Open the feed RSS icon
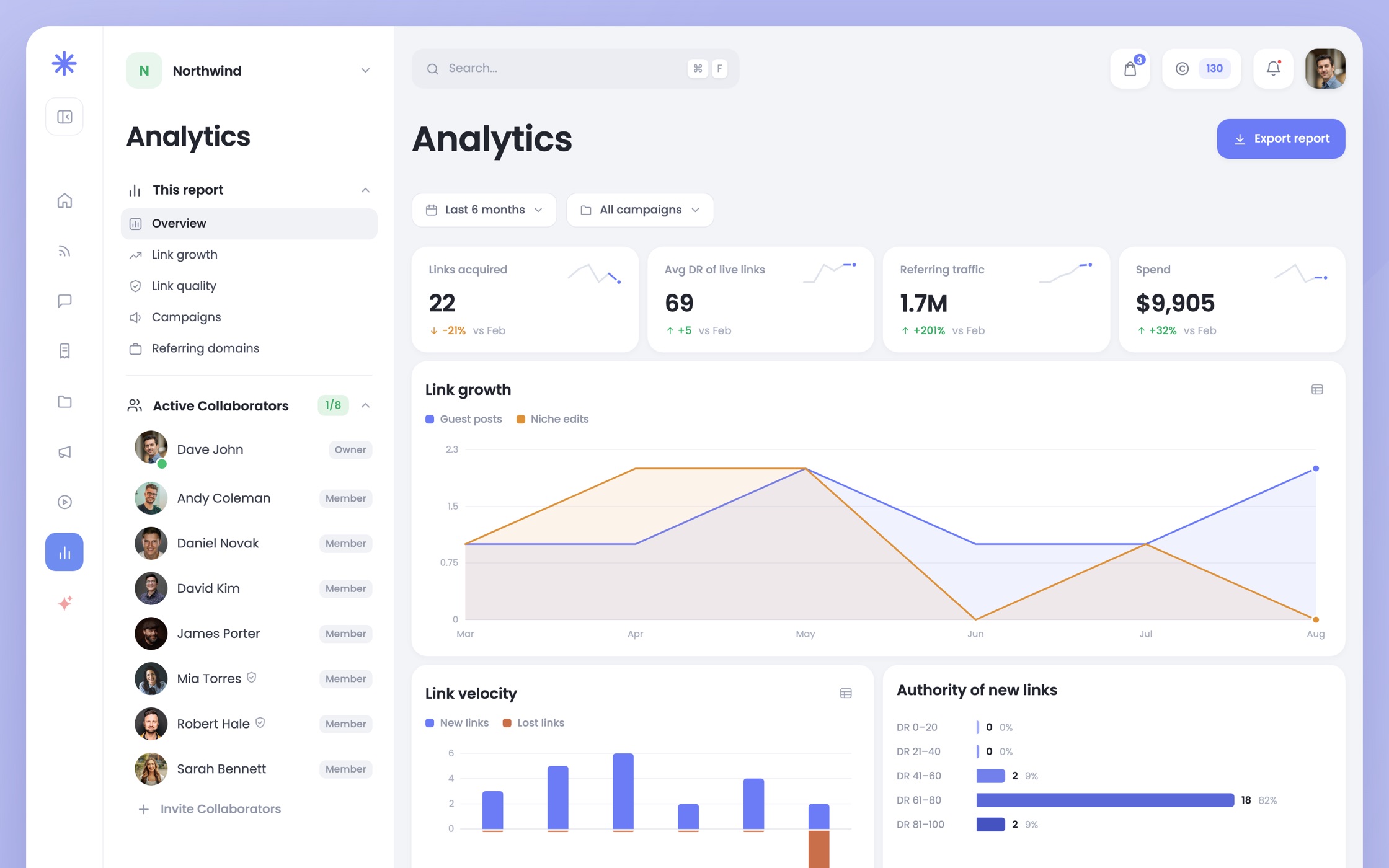The height and width of the screenshot is (868, 1389). click(64, 251)
